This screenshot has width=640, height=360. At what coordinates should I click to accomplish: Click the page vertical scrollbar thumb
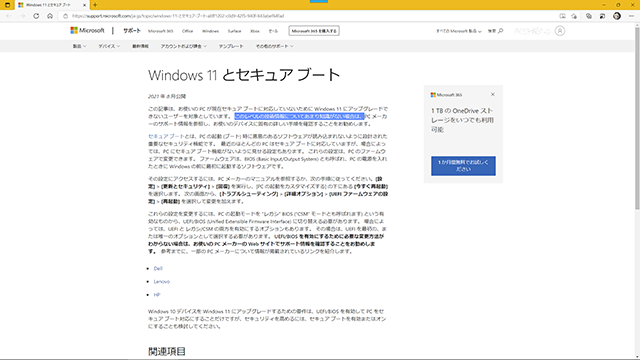click(x=637, y=118)
